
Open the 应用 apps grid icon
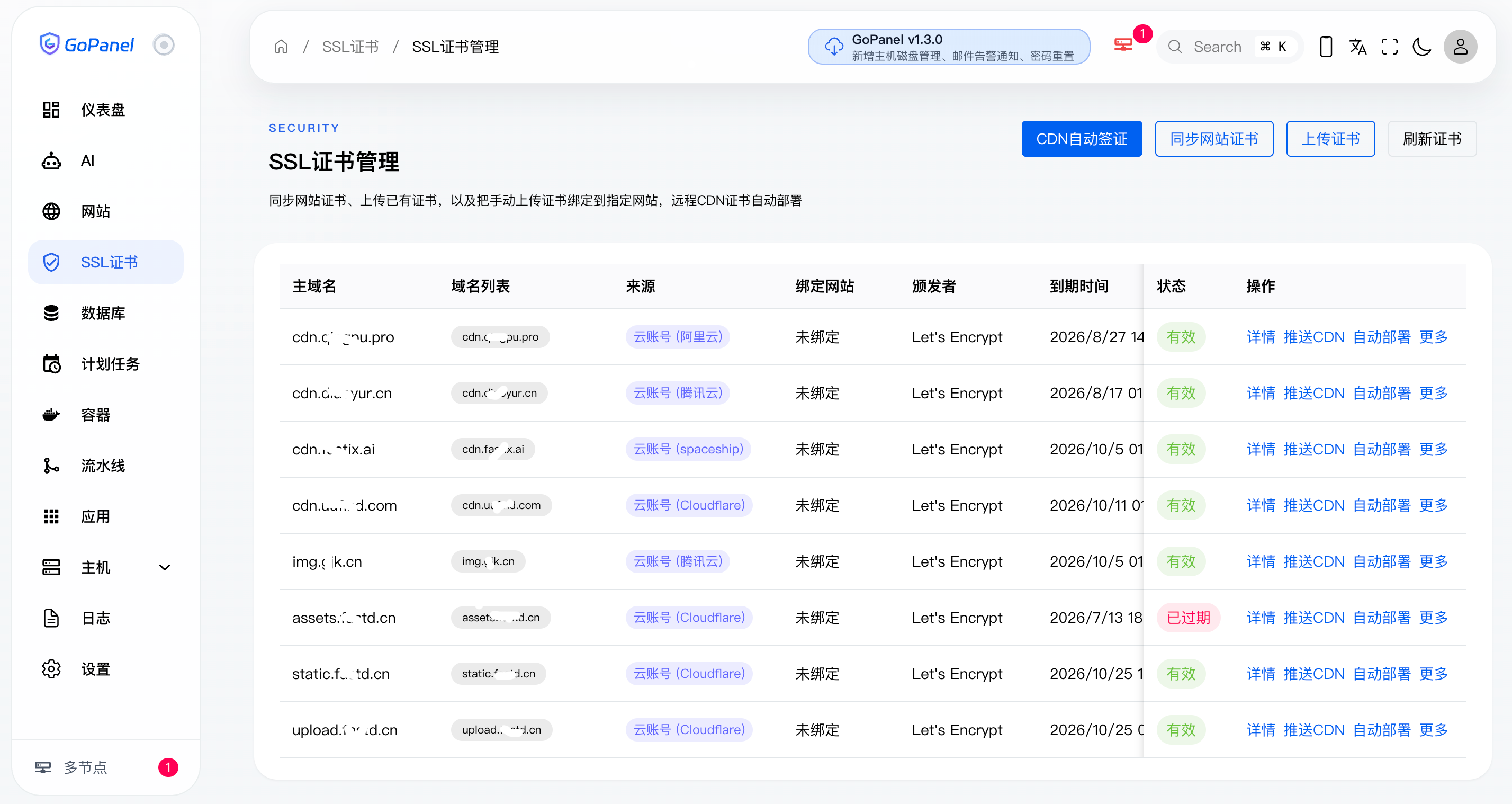[51, 517]
